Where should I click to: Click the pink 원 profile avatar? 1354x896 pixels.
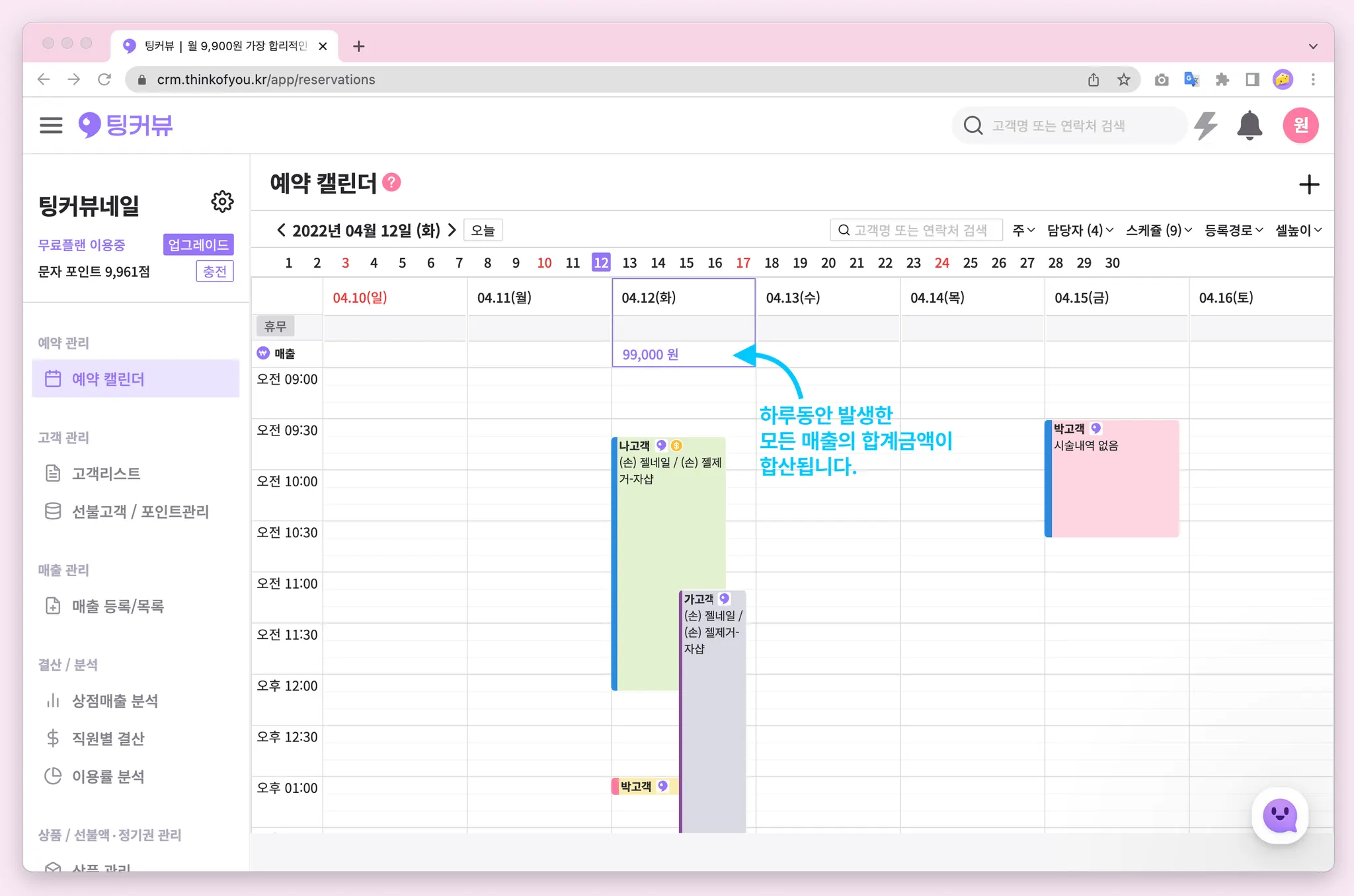coord(1300,125)
